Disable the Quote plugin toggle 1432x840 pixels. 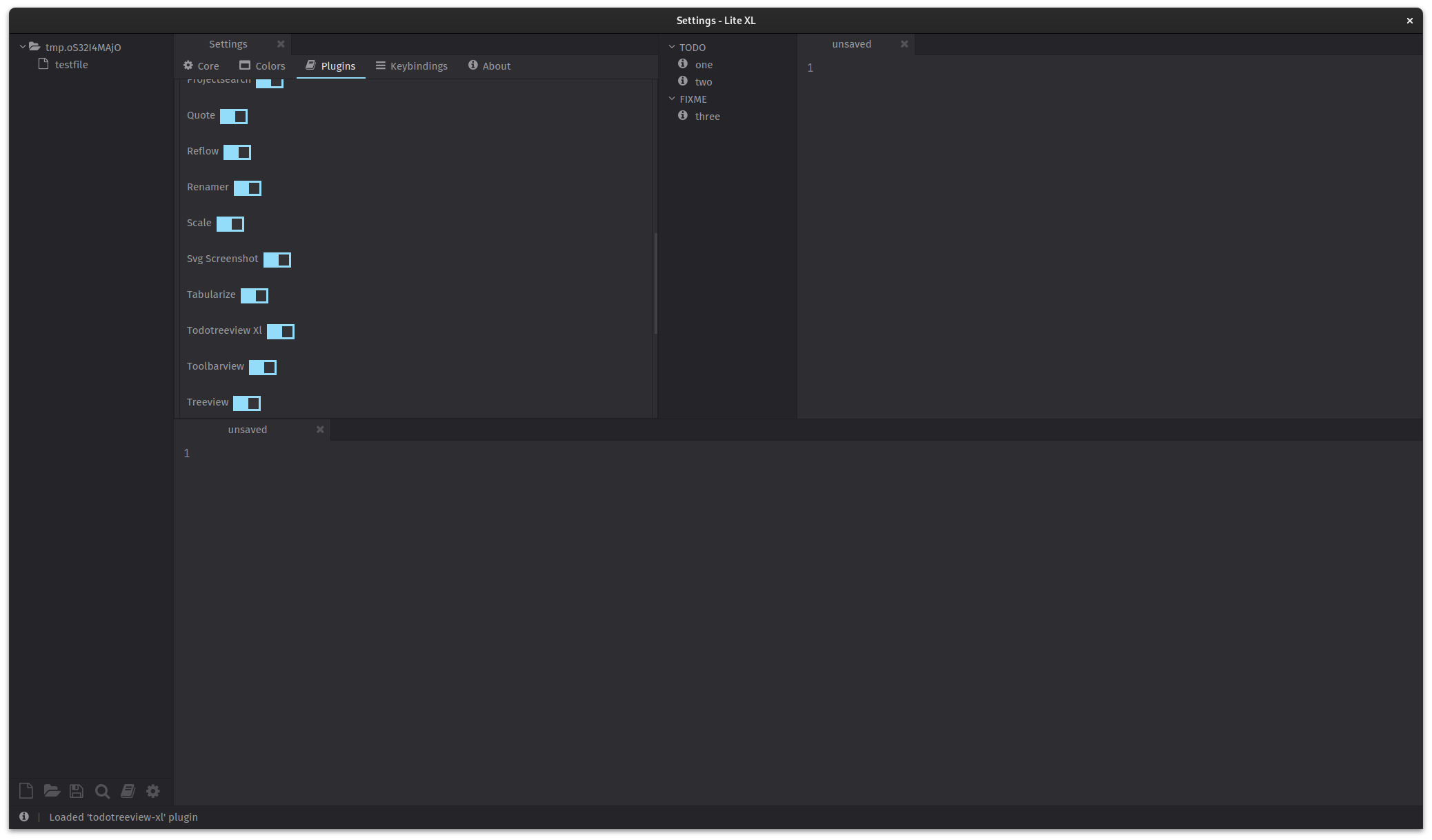(x=234, y=116)
